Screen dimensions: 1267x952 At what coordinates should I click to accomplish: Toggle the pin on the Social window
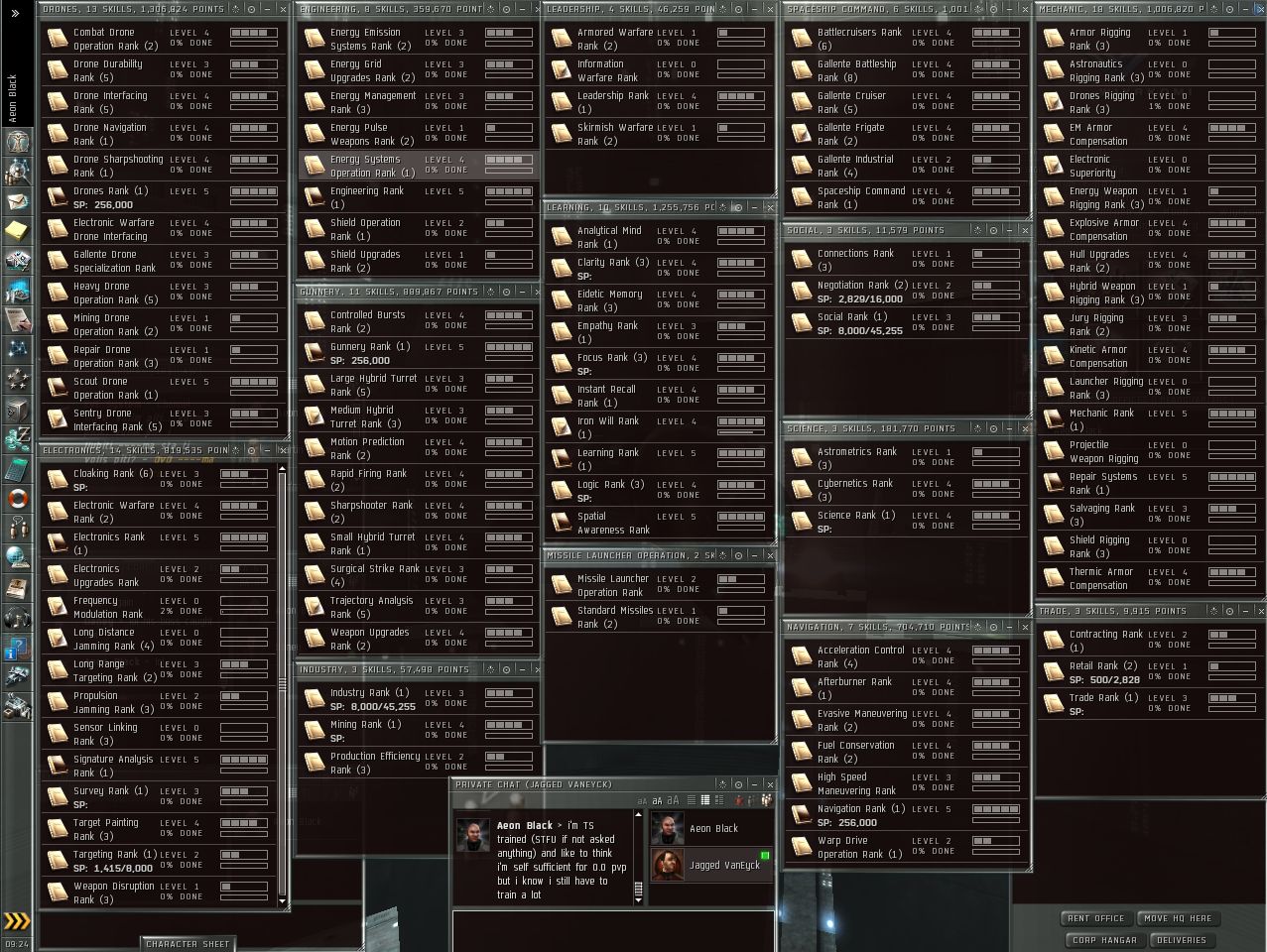993,230
